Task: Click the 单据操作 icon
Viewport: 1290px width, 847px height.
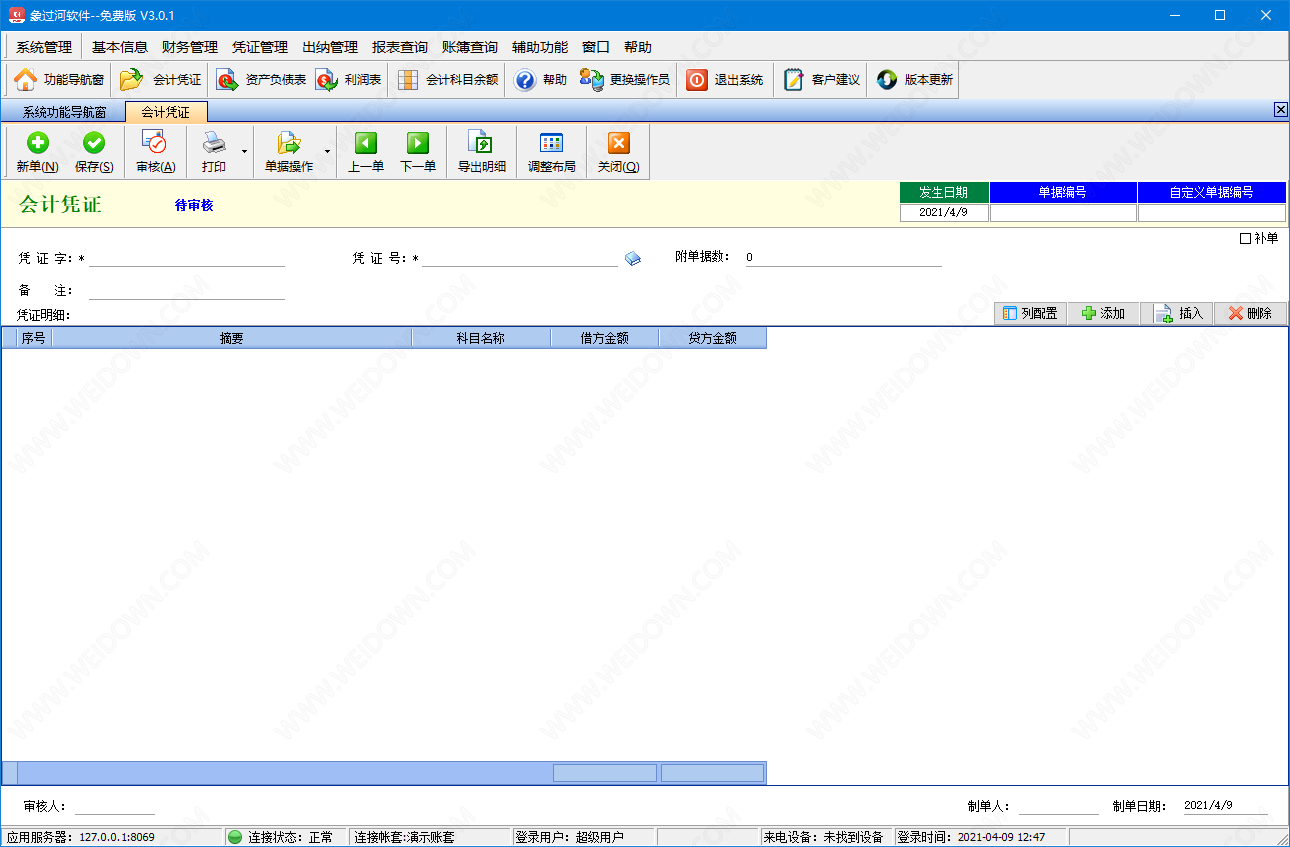Action: [x=289, y=143]
